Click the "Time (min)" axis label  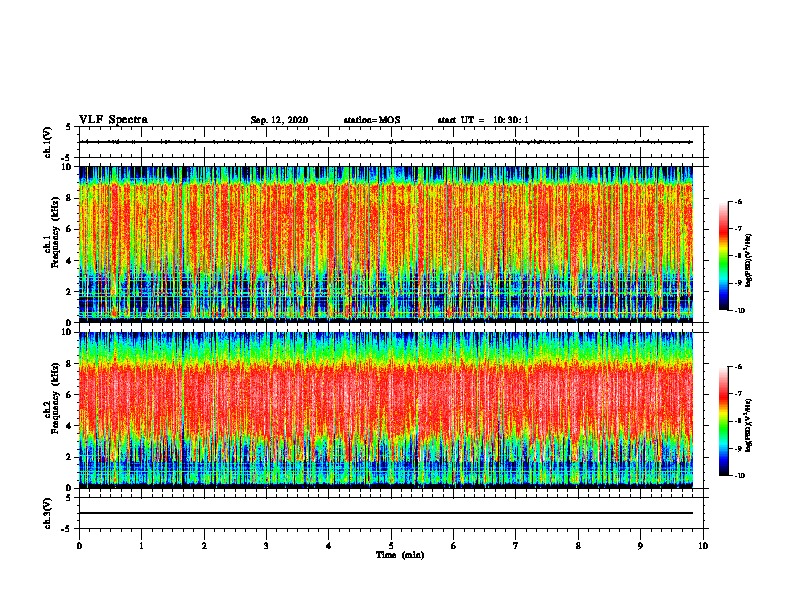coord(400,555)
